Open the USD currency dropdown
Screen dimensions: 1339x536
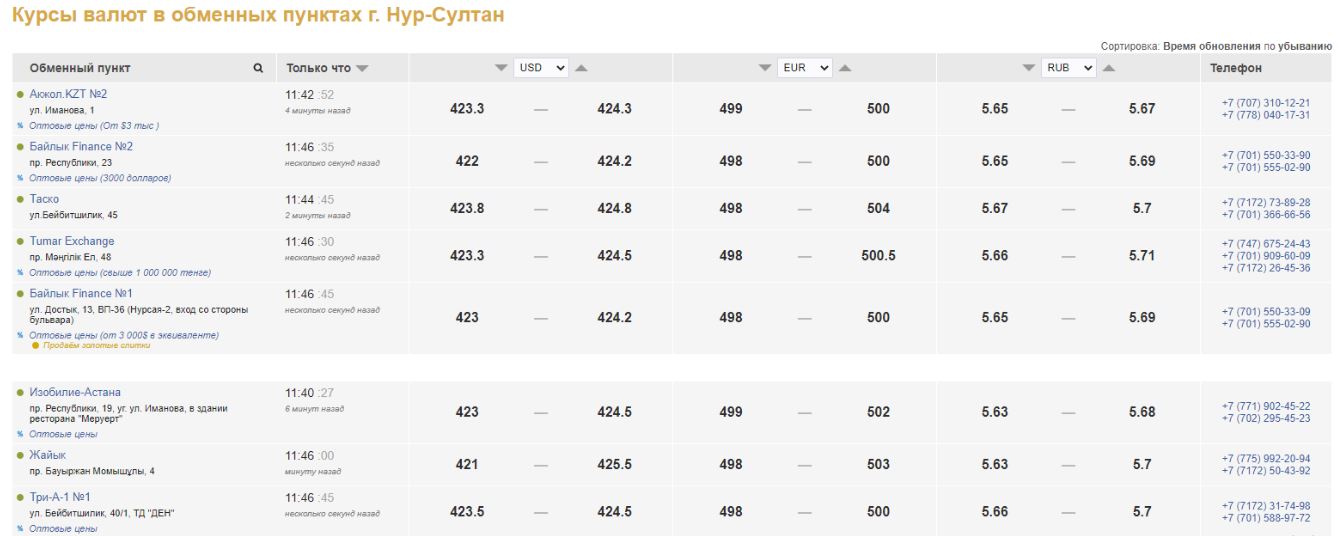(x=541, y=68)
